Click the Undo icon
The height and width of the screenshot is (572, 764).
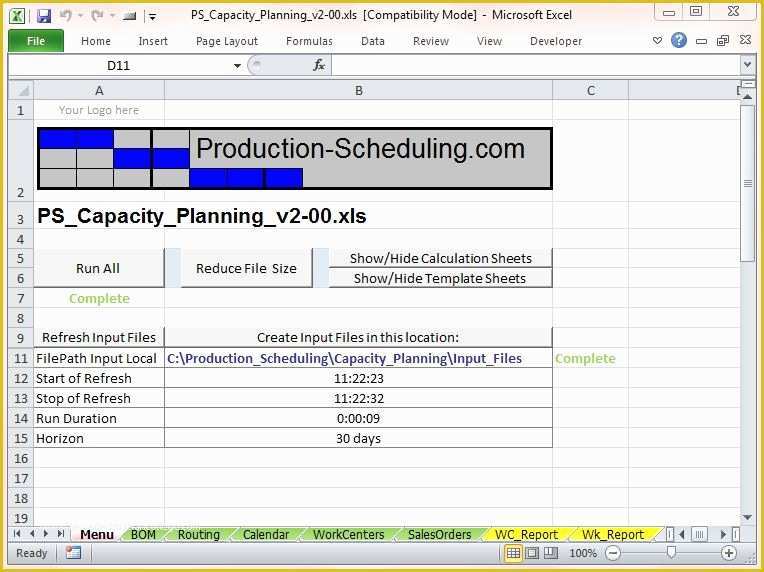(66, 16)
